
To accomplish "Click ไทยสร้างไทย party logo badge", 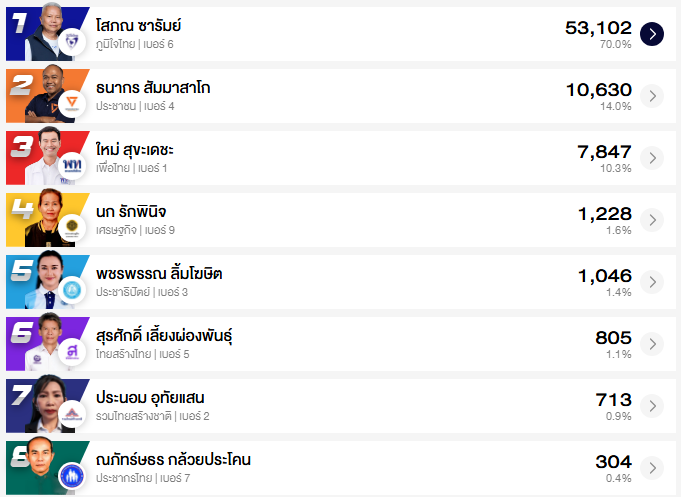I will (71, 352).
